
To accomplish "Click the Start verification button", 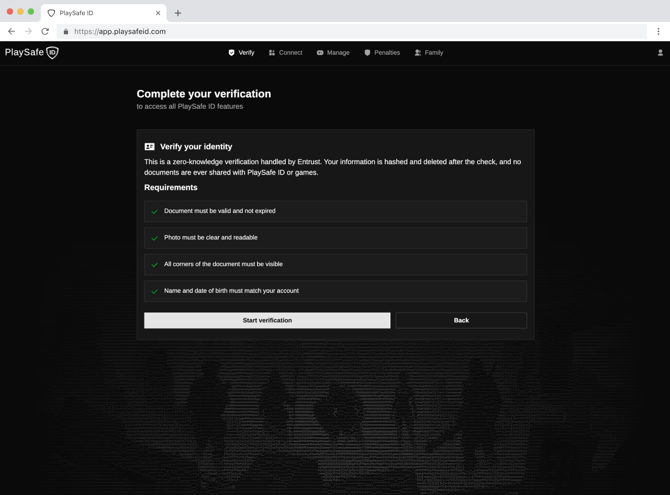I will (267, 320).
